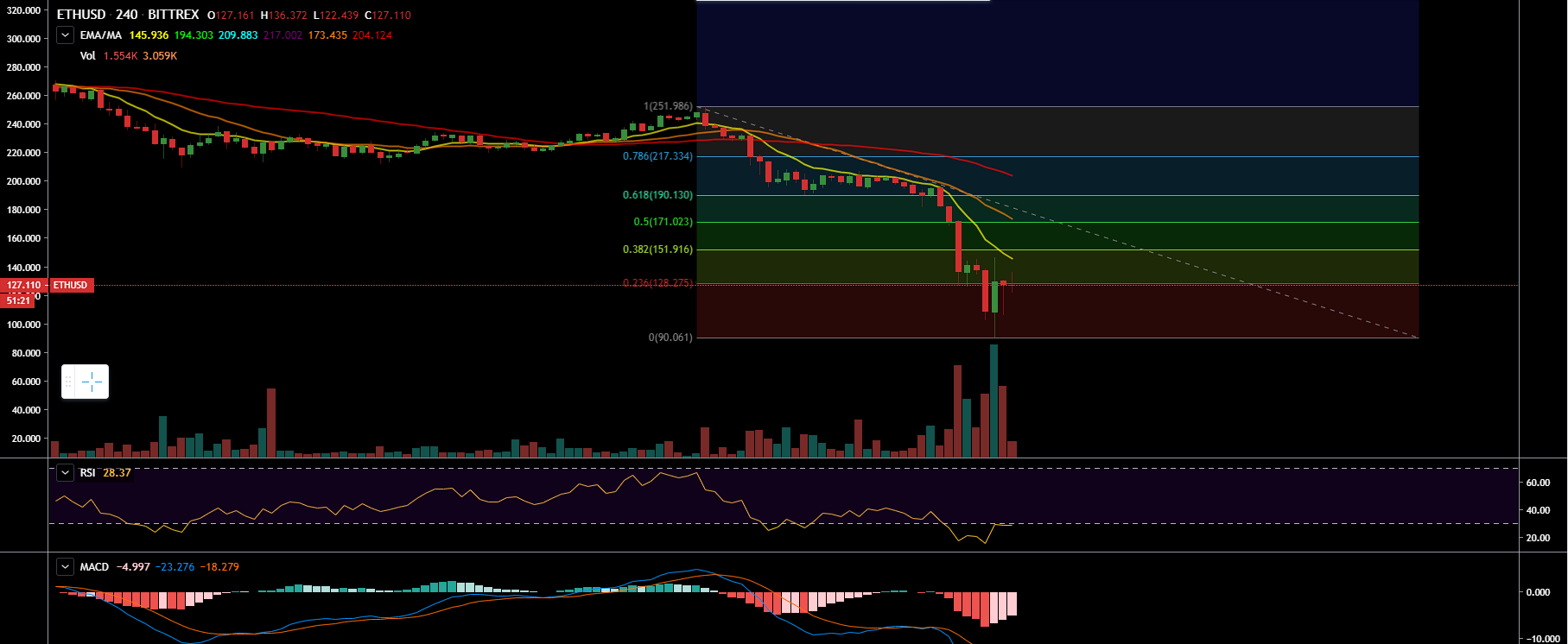
Task: Click the 127.110 current price label
Action: (23, 285)
